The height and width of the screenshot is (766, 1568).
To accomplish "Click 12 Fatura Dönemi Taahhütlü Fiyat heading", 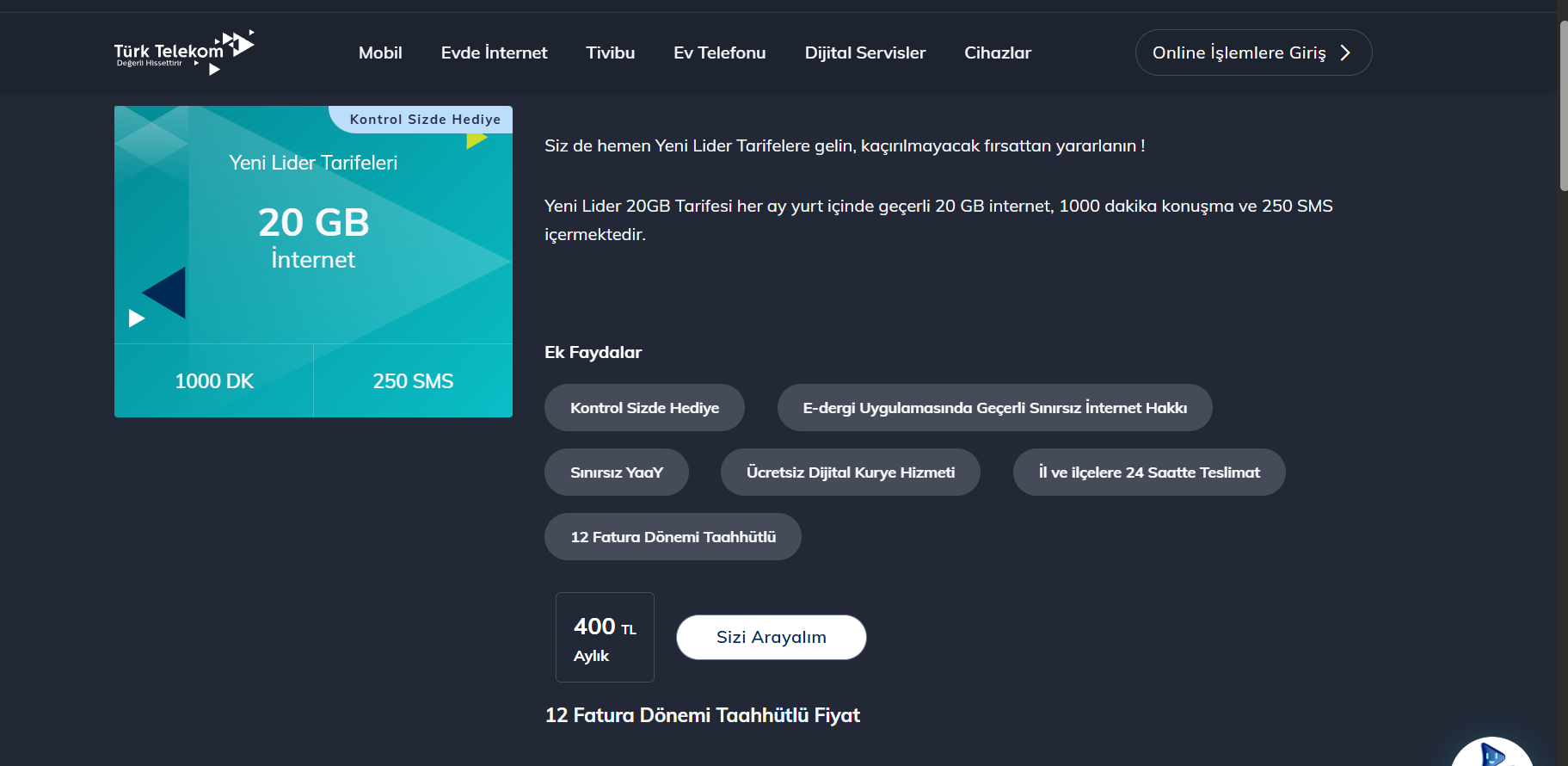I will tap(703, 715).
